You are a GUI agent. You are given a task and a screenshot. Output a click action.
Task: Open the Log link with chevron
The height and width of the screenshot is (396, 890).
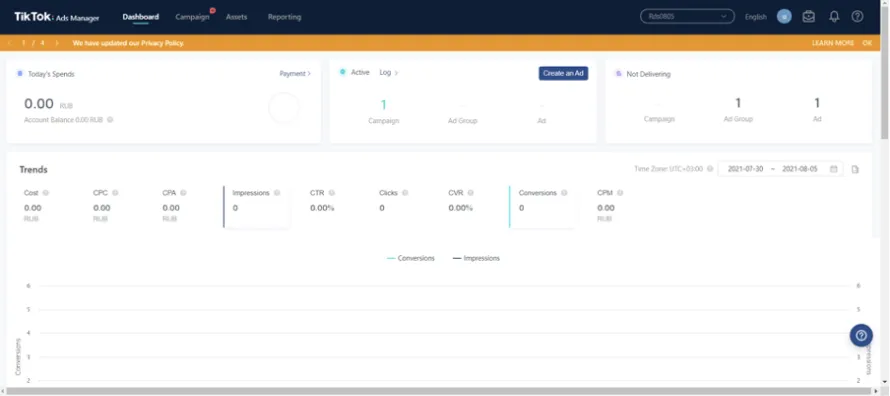pyautogui.click(x=389, y=73)
